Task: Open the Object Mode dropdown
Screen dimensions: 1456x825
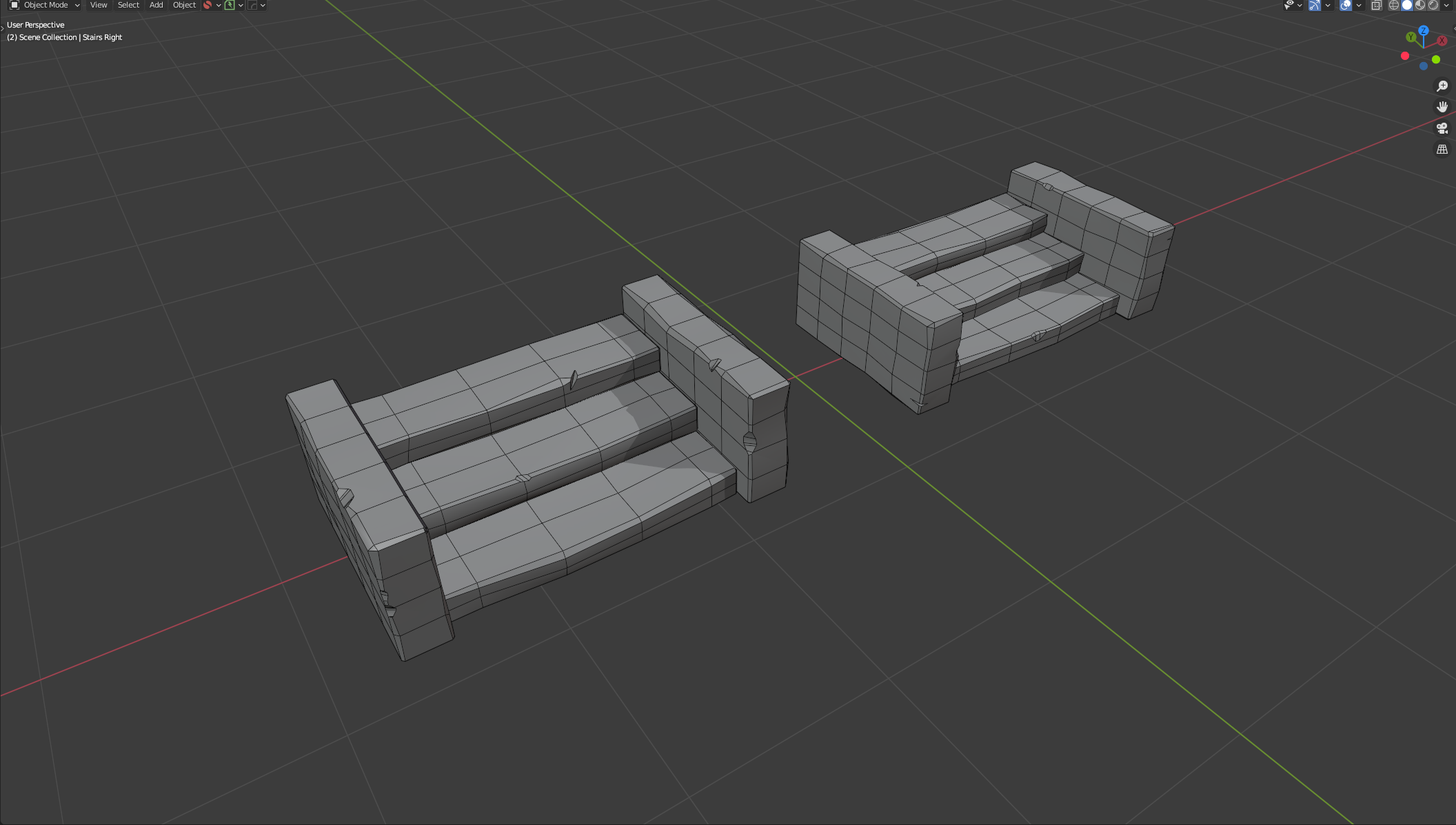Action: coord(45,5)
